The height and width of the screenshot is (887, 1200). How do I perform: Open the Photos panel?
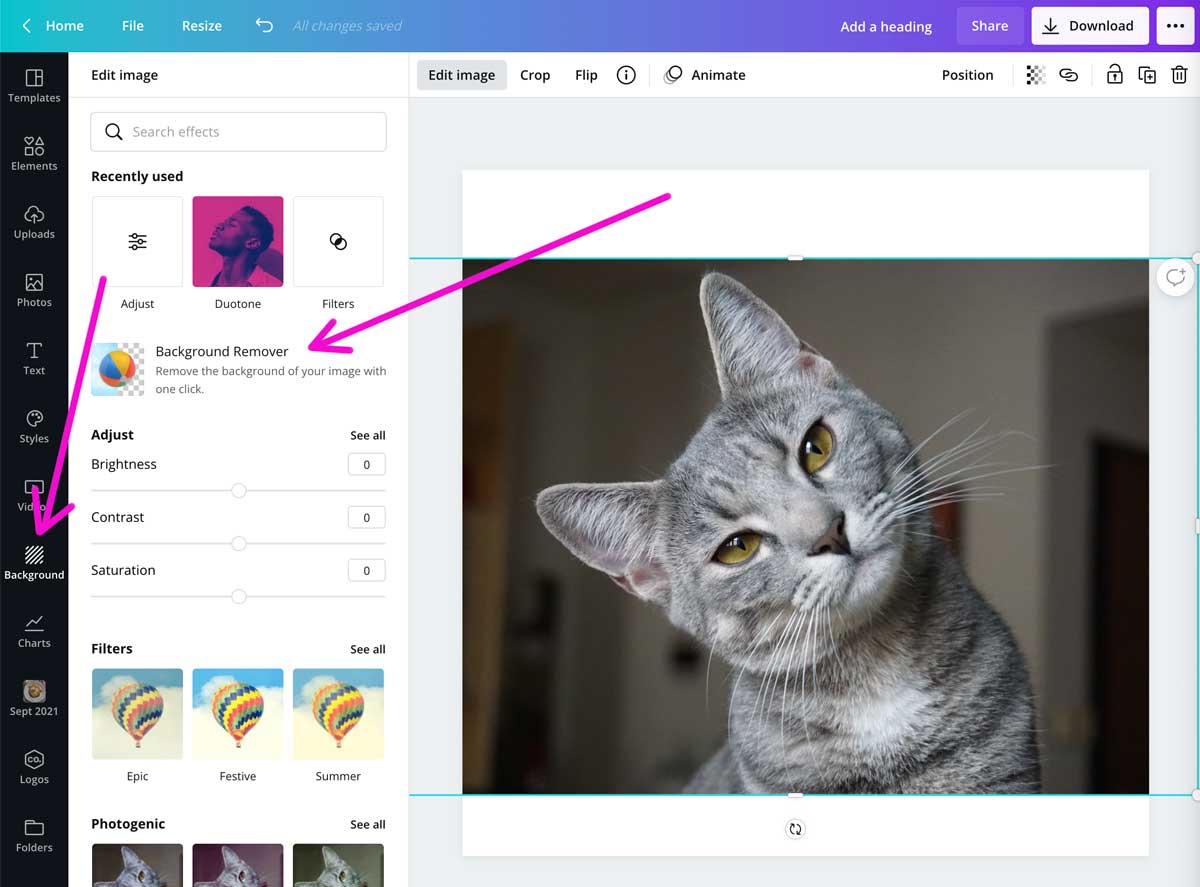(x=34, y=288)
